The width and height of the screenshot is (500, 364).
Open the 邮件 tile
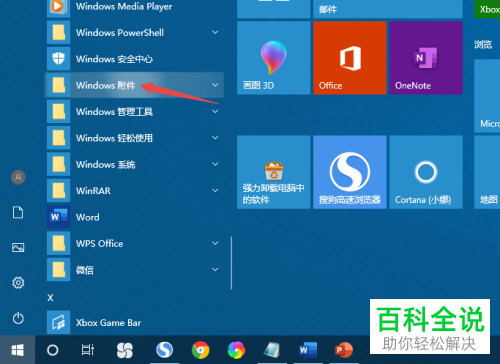click(x=388, y=9)
